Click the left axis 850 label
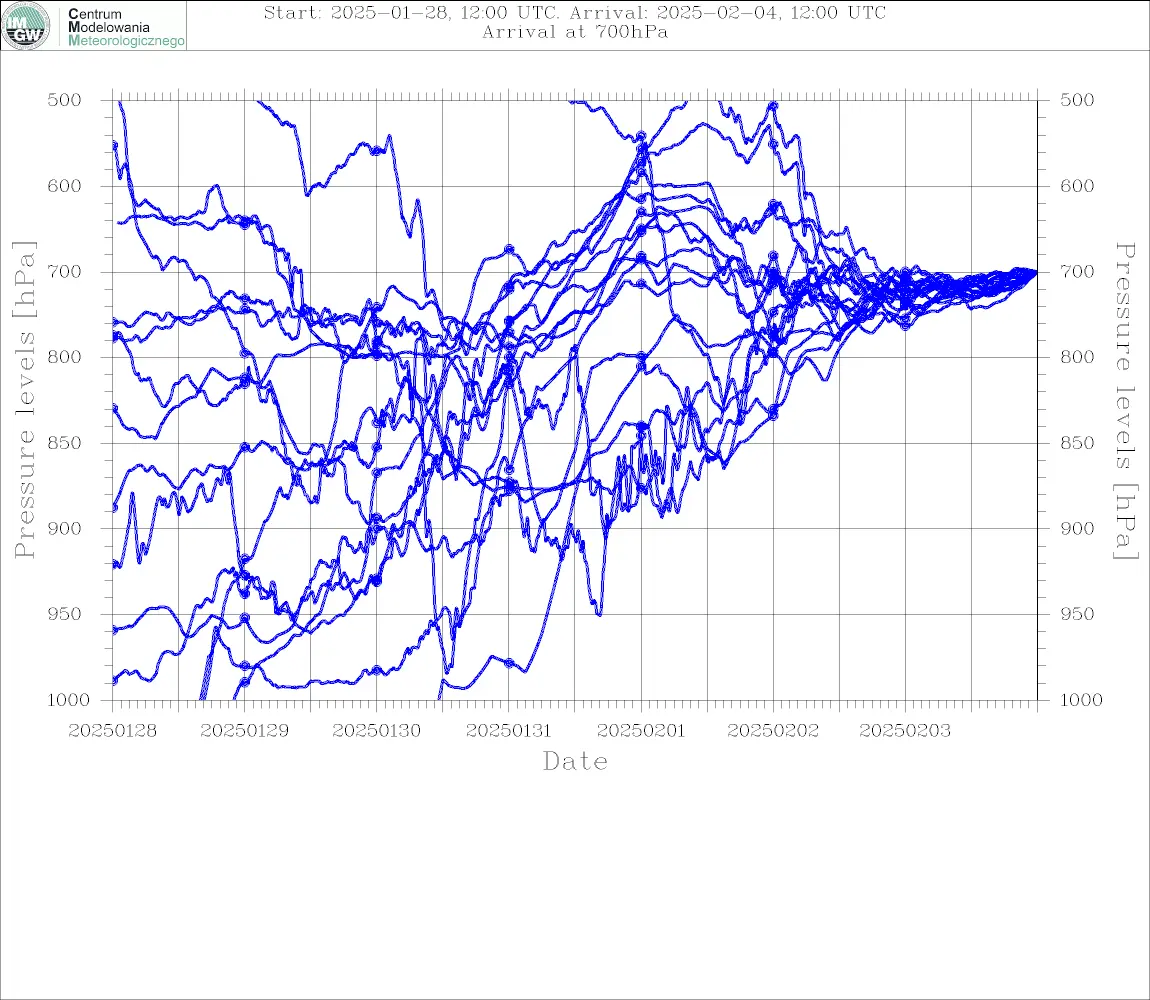 65,443
